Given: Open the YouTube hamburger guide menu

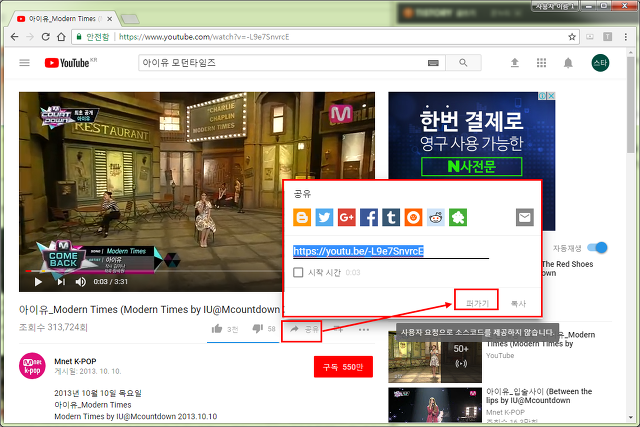Looking at the screenshot, I should click(24, 63).
